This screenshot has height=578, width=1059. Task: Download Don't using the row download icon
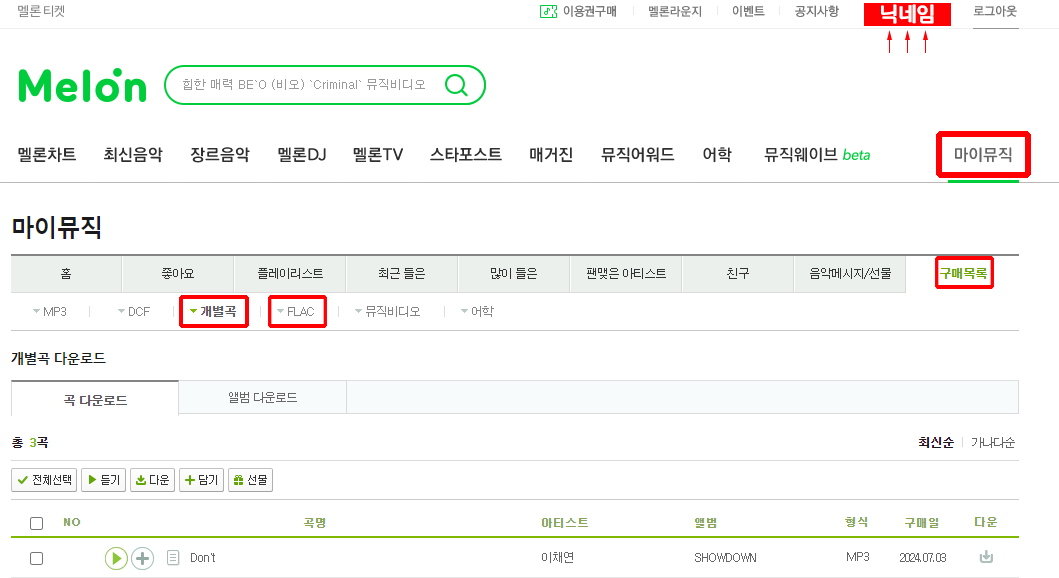pos(986,557)
